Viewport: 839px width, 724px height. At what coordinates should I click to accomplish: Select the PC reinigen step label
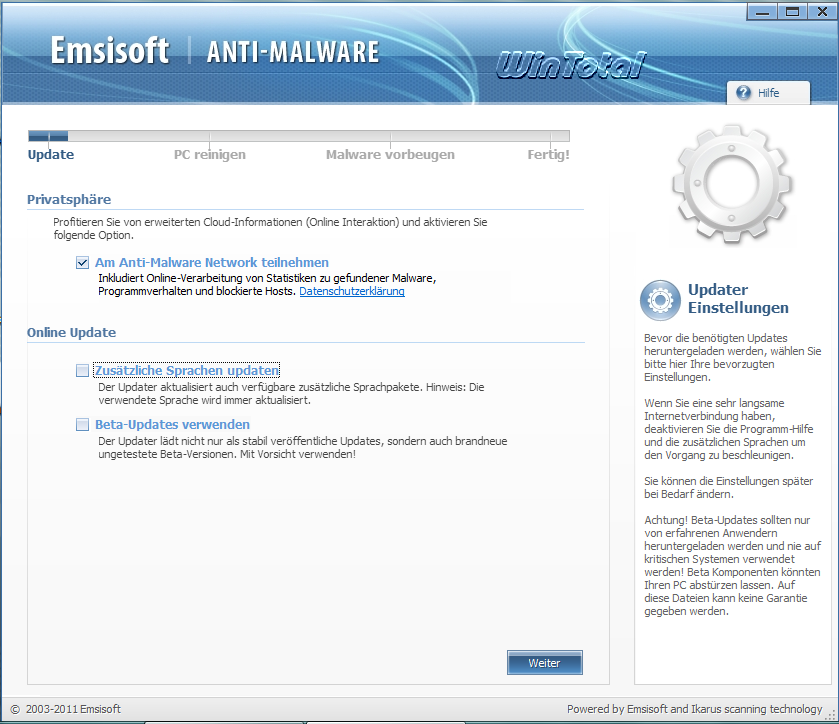click(210, 155)
